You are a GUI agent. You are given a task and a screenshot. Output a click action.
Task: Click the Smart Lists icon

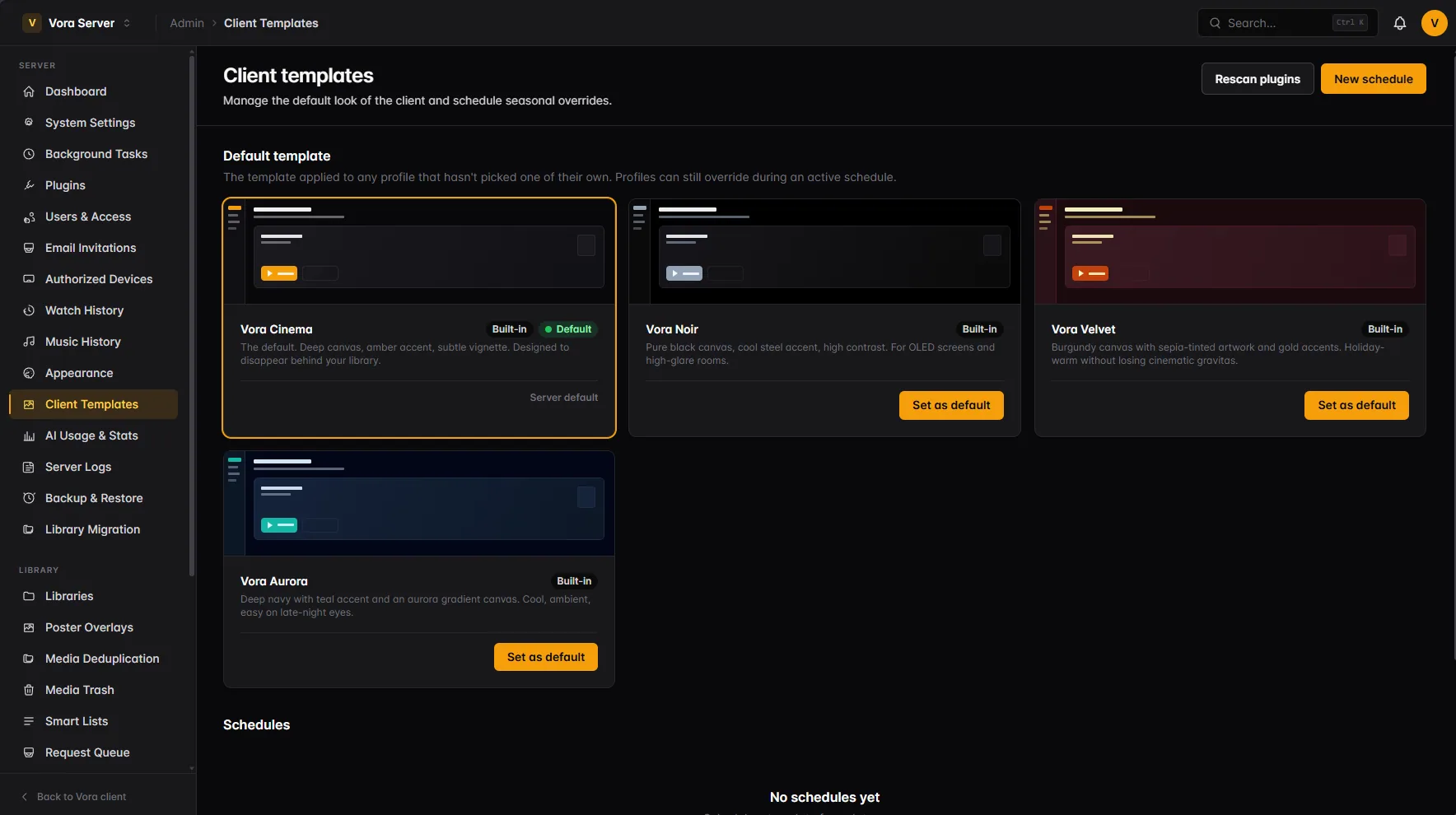click(x=29, y=721)
